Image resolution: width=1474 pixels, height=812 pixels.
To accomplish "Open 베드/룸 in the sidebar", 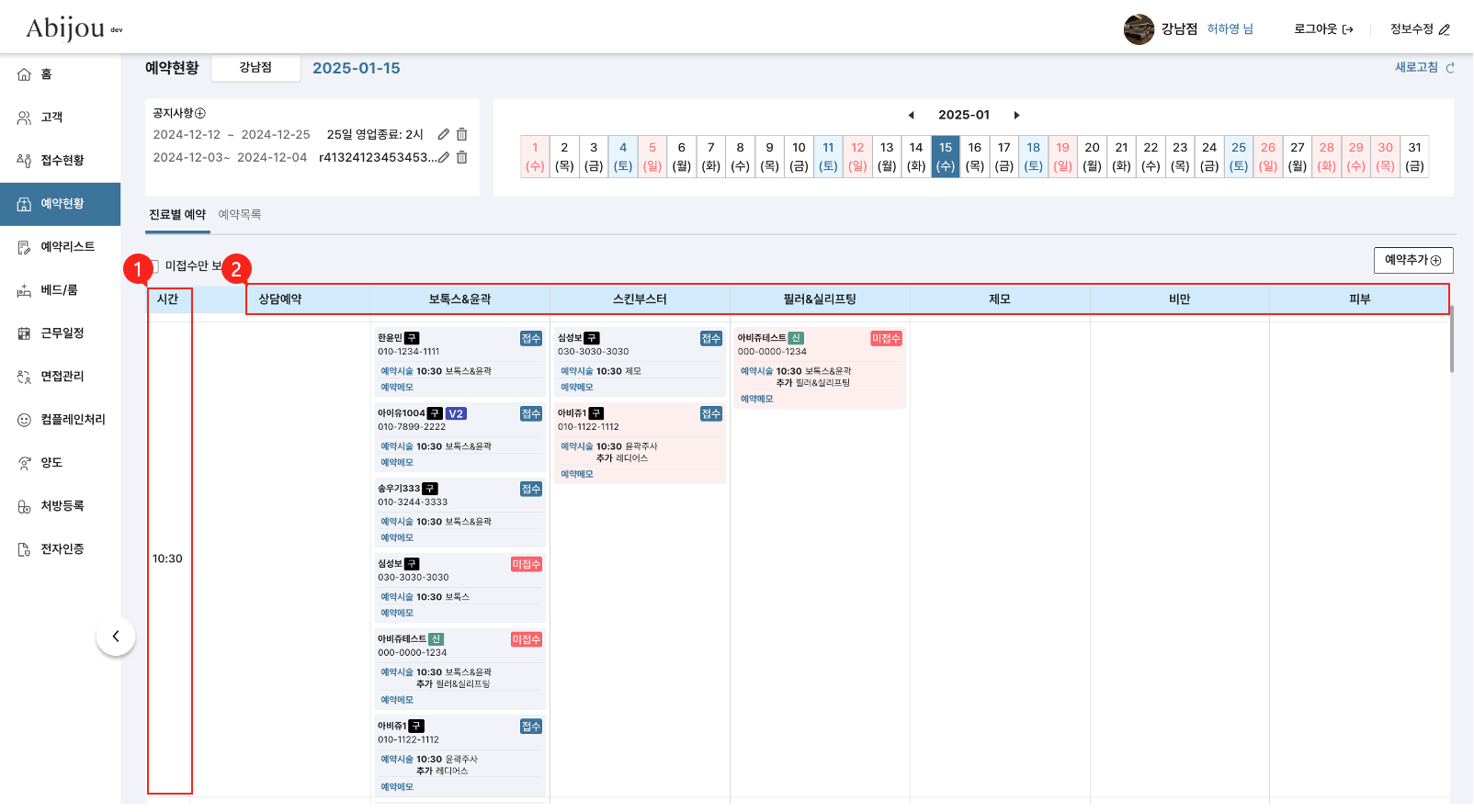I will coord(59,290).
